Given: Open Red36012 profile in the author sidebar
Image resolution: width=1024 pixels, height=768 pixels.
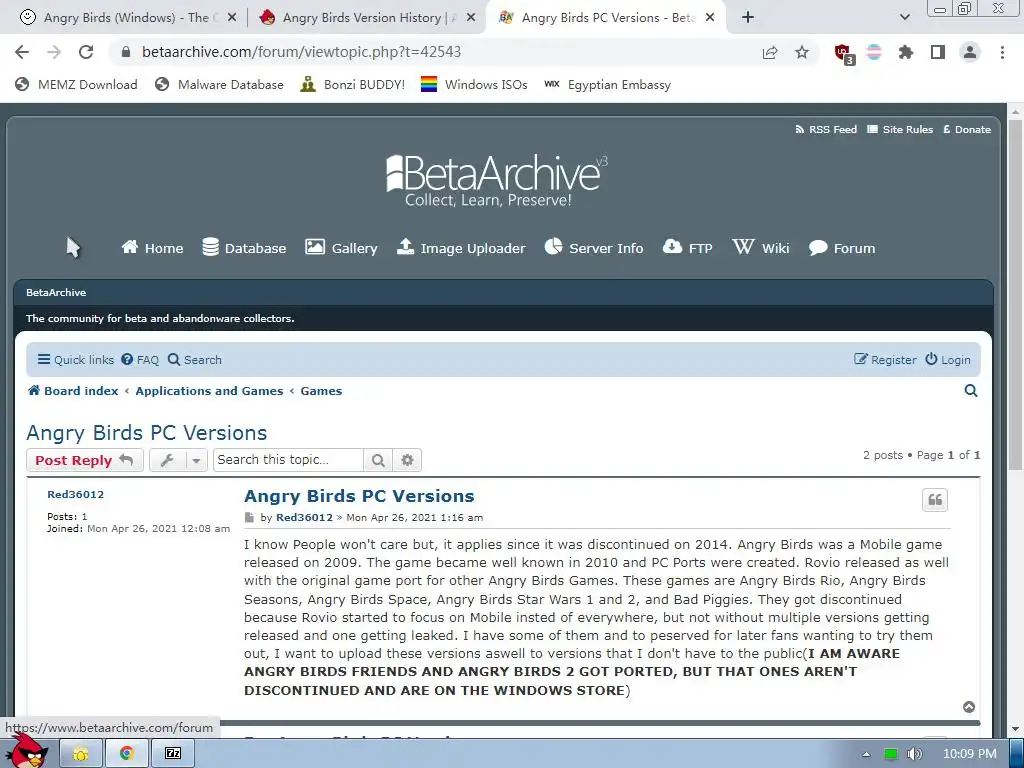Looking at the screenshot, I should [75, 494].
